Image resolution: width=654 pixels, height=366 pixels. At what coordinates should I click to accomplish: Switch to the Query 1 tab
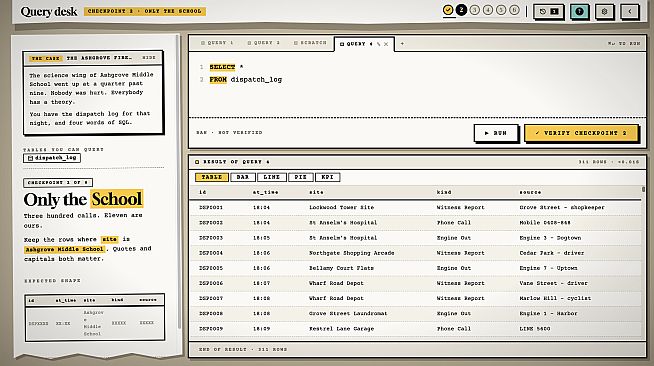point(217,43)
